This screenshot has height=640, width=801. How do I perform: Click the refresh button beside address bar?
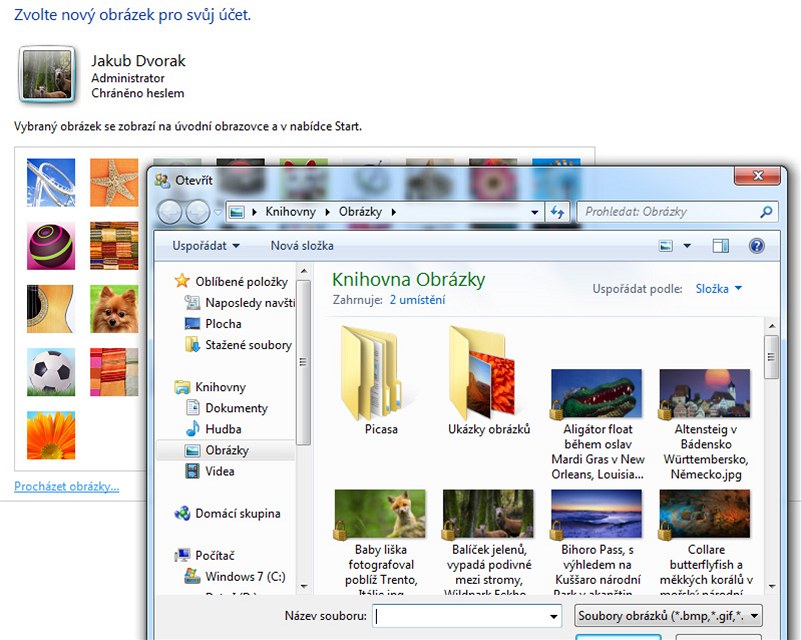tap(558, 212)
